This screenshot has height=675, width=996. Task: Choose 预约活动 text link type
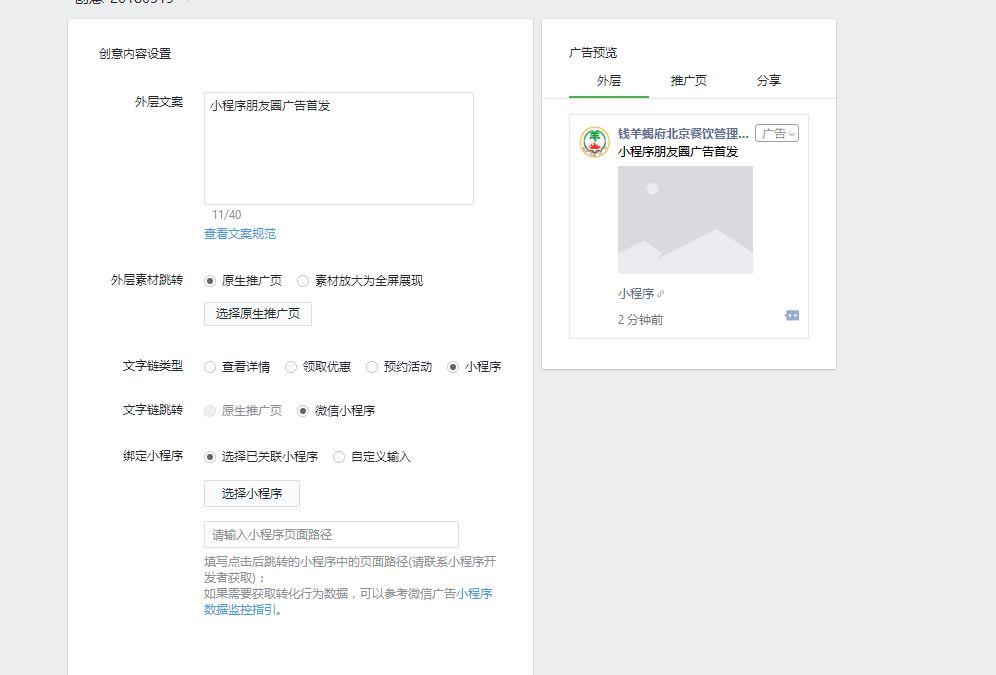tap(372, 367)
